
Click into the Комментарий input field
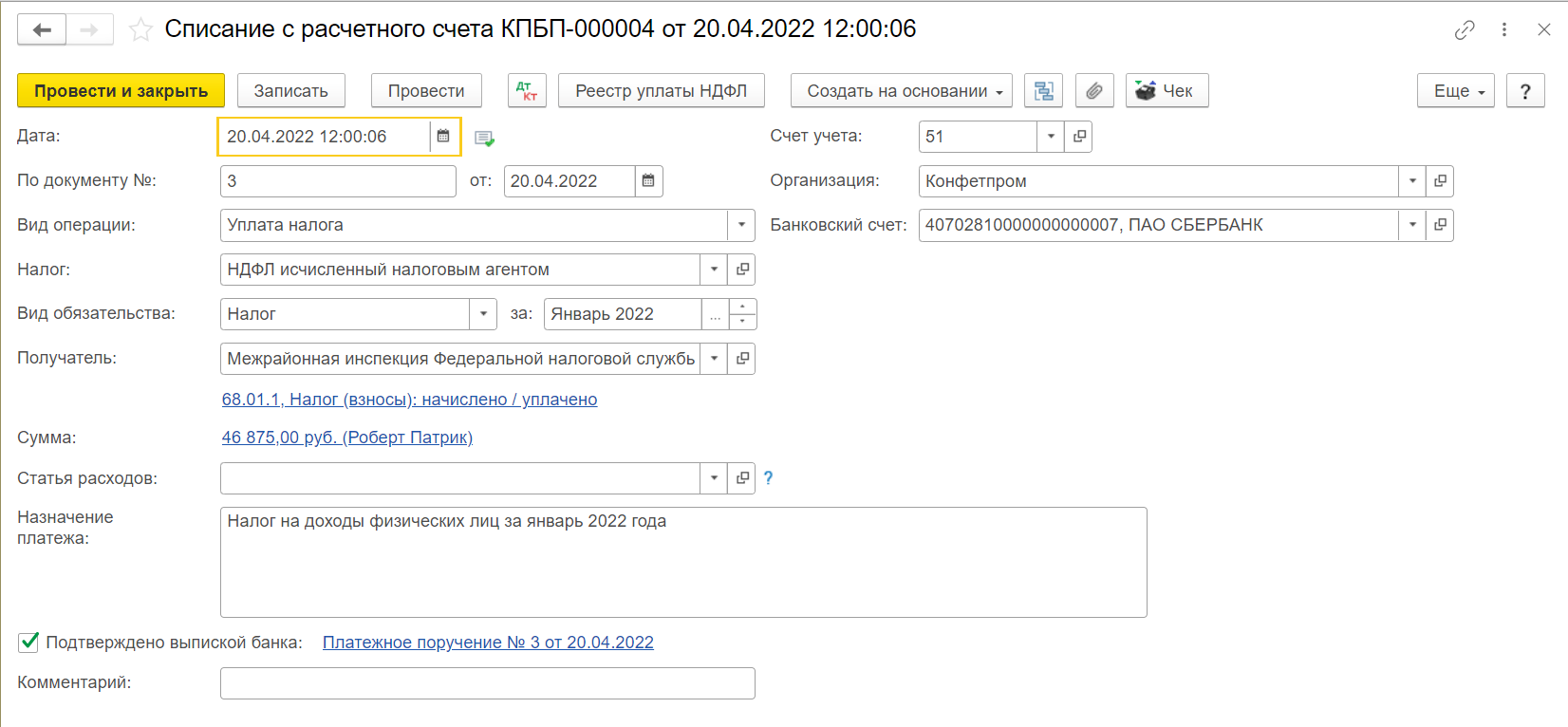(x=487, y=683)
